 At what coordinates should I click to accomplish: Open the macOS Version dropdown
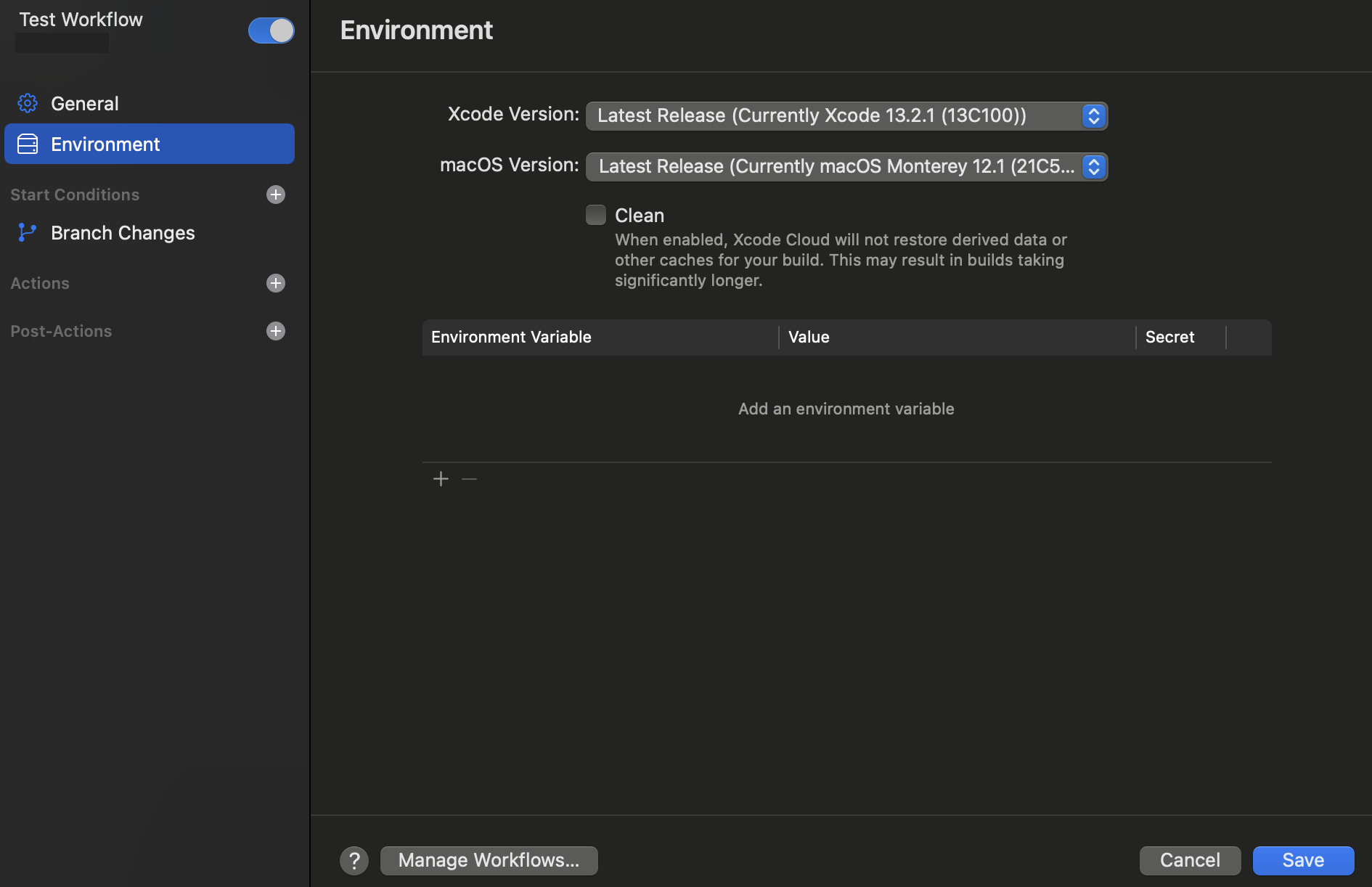pyautogui.click(x=846, y=167)
